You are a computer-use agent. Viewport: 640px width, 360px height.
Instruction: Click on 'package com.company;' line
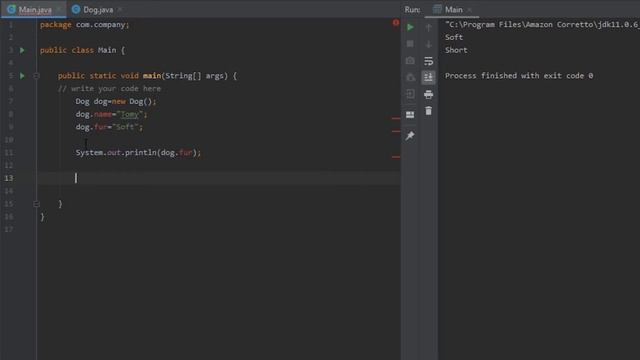tap(84, 24)
